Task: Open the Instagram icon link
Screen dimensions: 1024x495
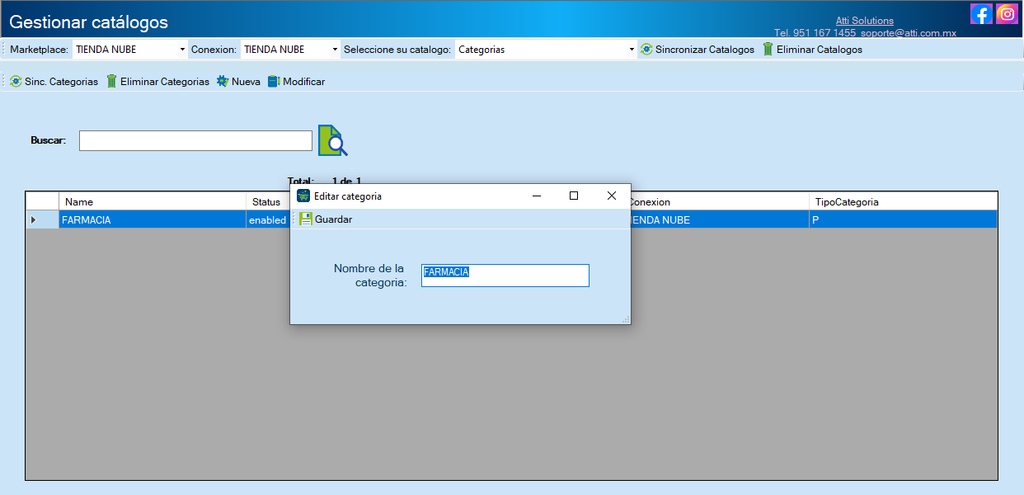Action: [x=1007, y=14]
